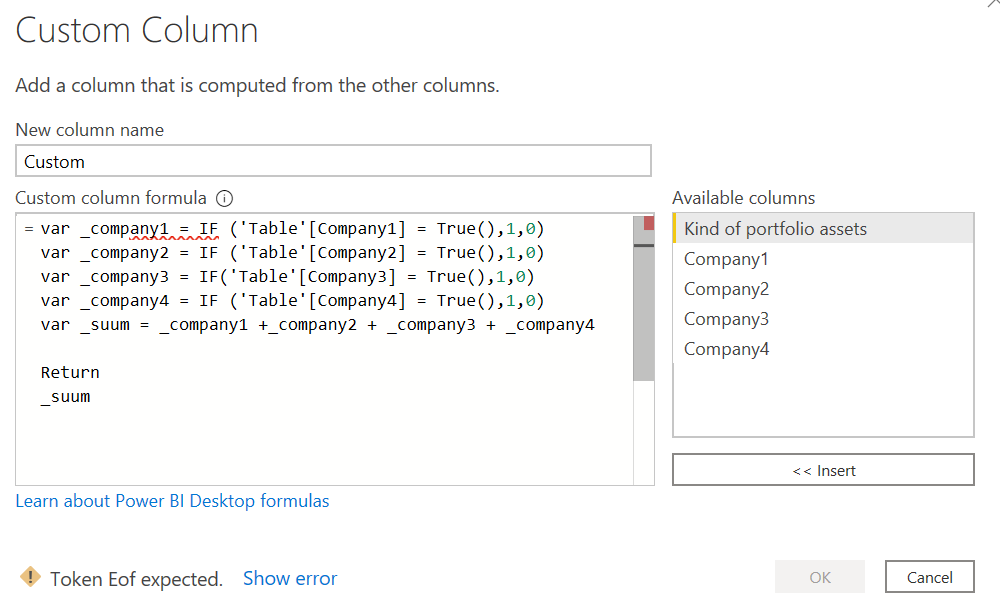Click the Cancel button
1000x609 pixels.
coord(929,577)
